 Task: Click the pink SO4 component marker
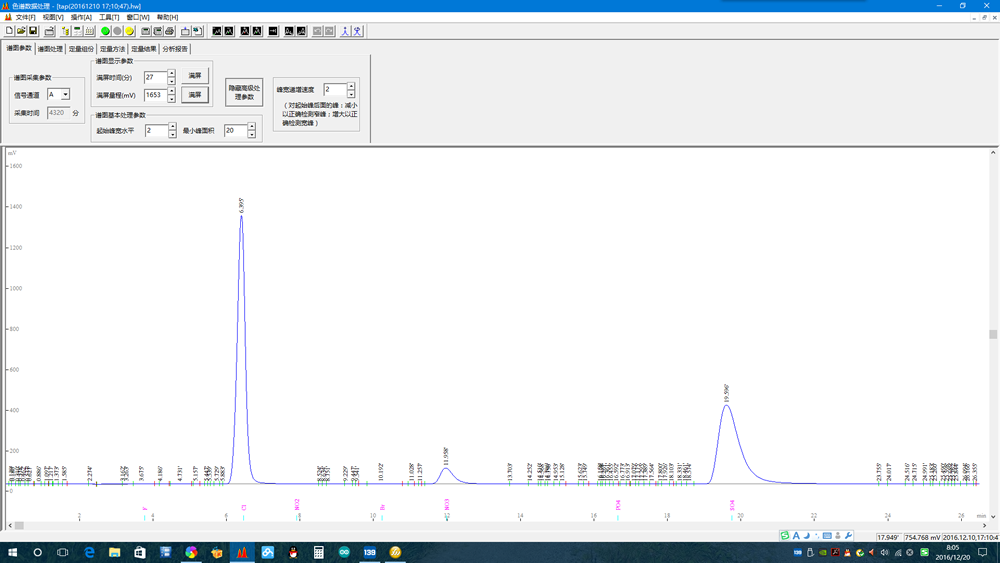pyautogui.click(x=732, y=505)
